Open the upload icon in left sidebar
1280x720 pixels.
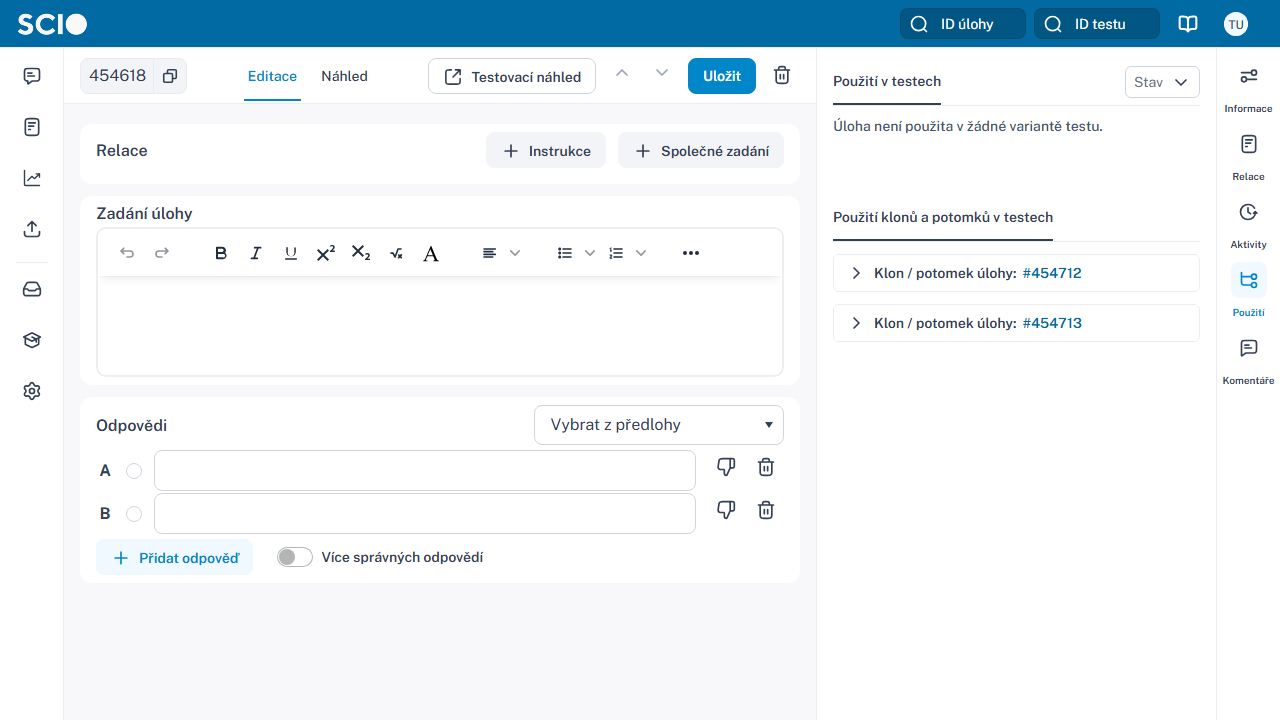32,229
